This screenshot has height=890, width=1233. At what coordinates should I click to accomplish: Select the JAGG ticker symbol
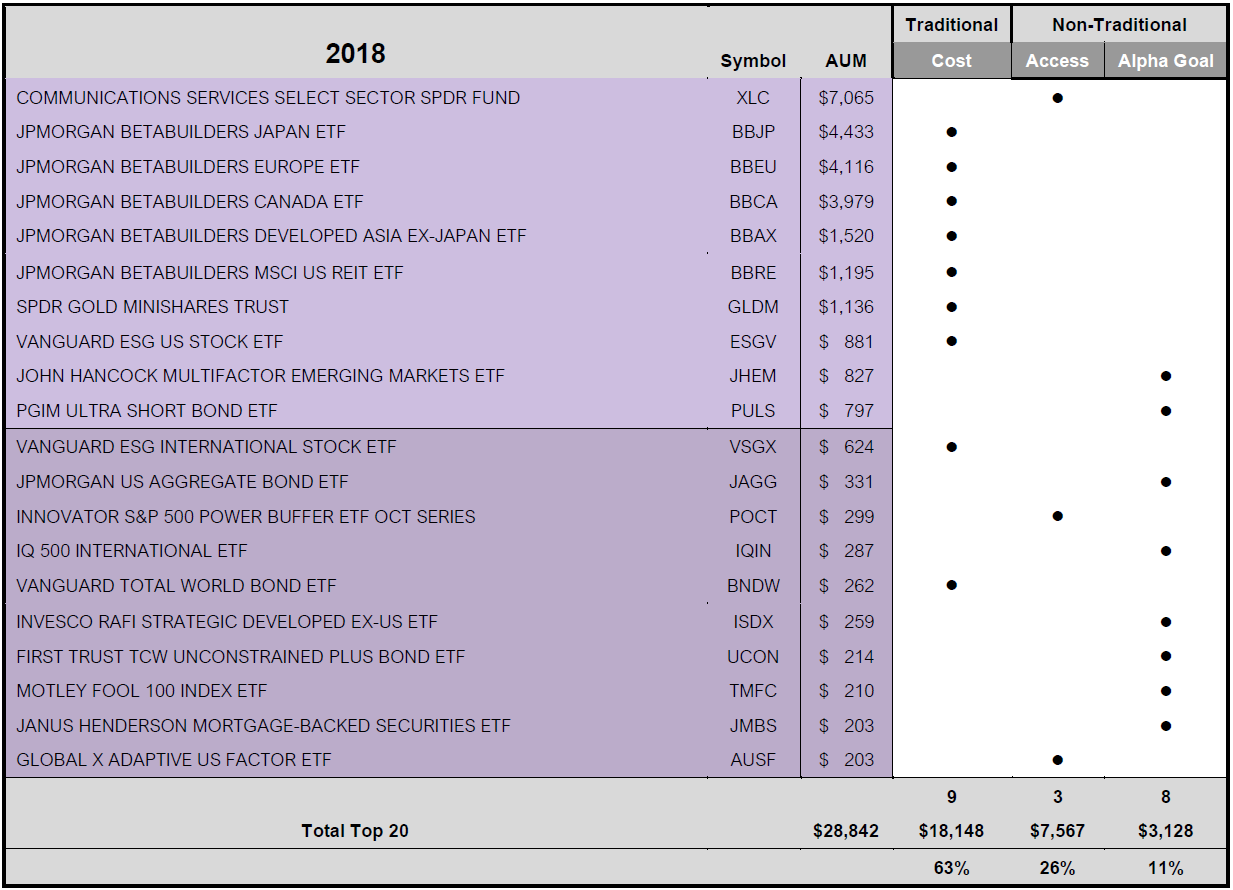pos(753,482)
